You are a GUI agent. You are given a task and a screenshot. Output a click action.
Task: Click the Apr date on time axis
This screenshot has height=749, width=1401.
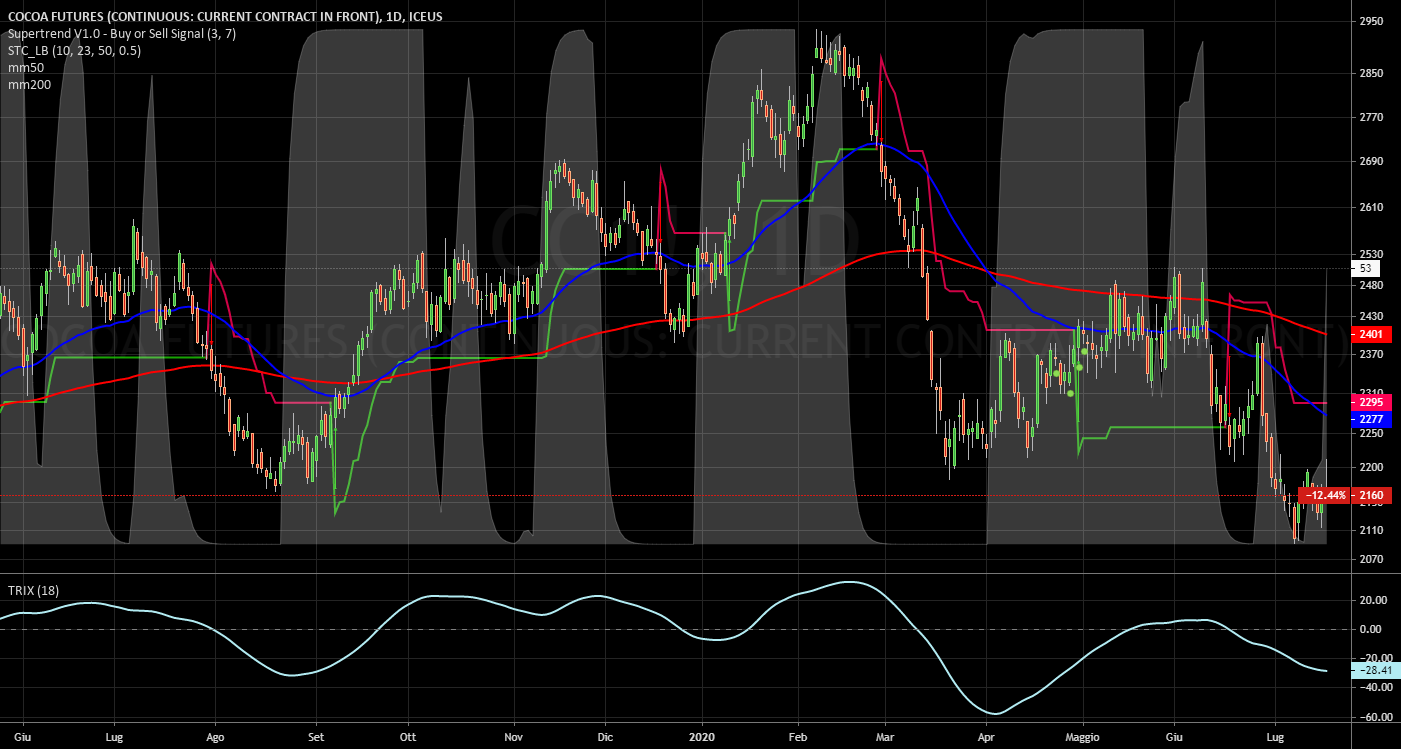(987, 736)
